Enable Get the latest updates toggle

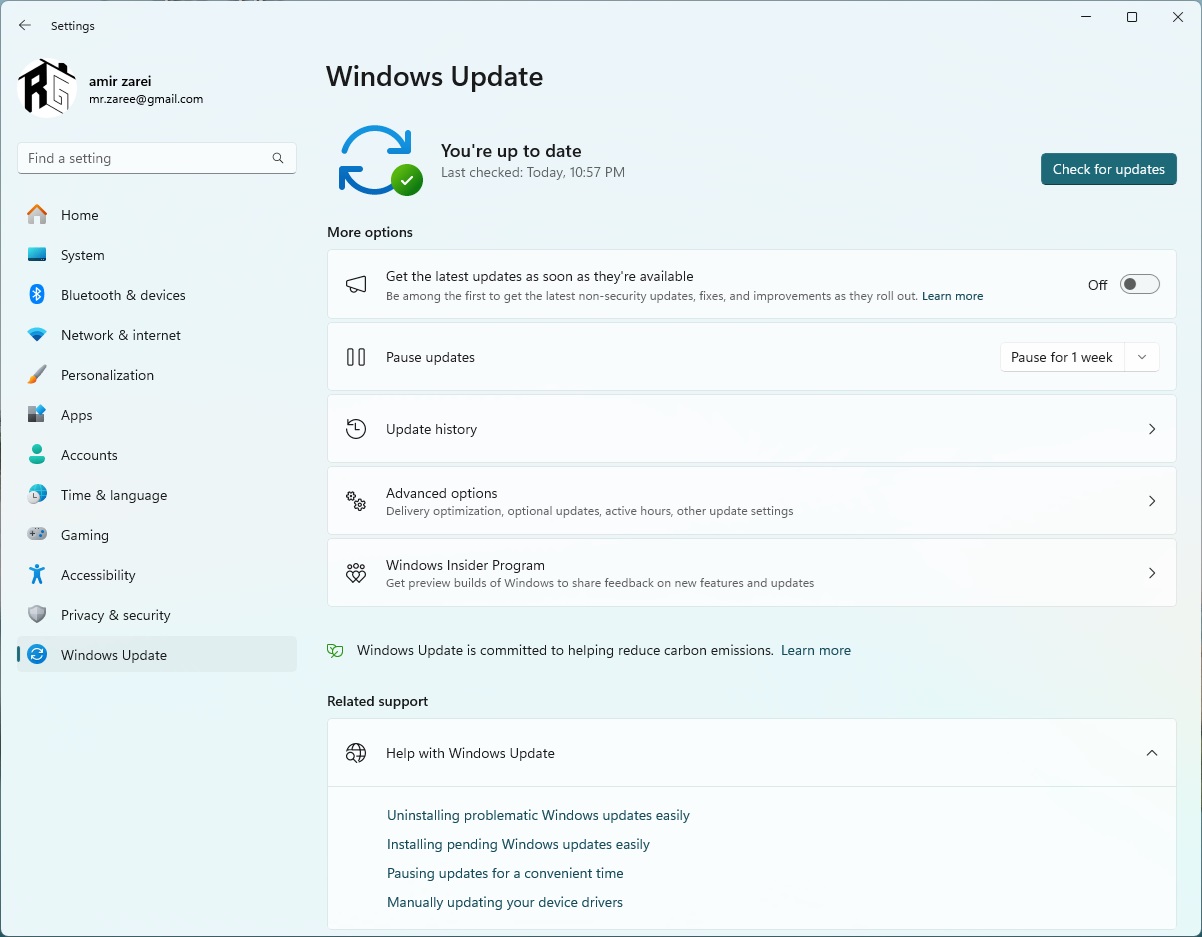pos(1139,285)
